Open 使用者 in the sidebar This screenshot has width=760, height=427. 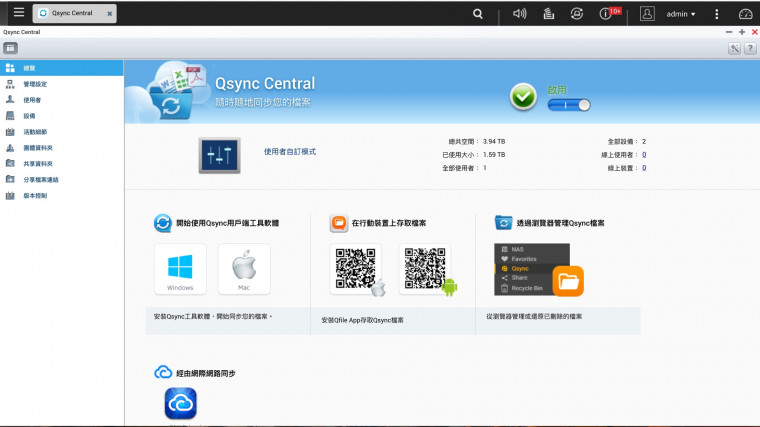32,100
